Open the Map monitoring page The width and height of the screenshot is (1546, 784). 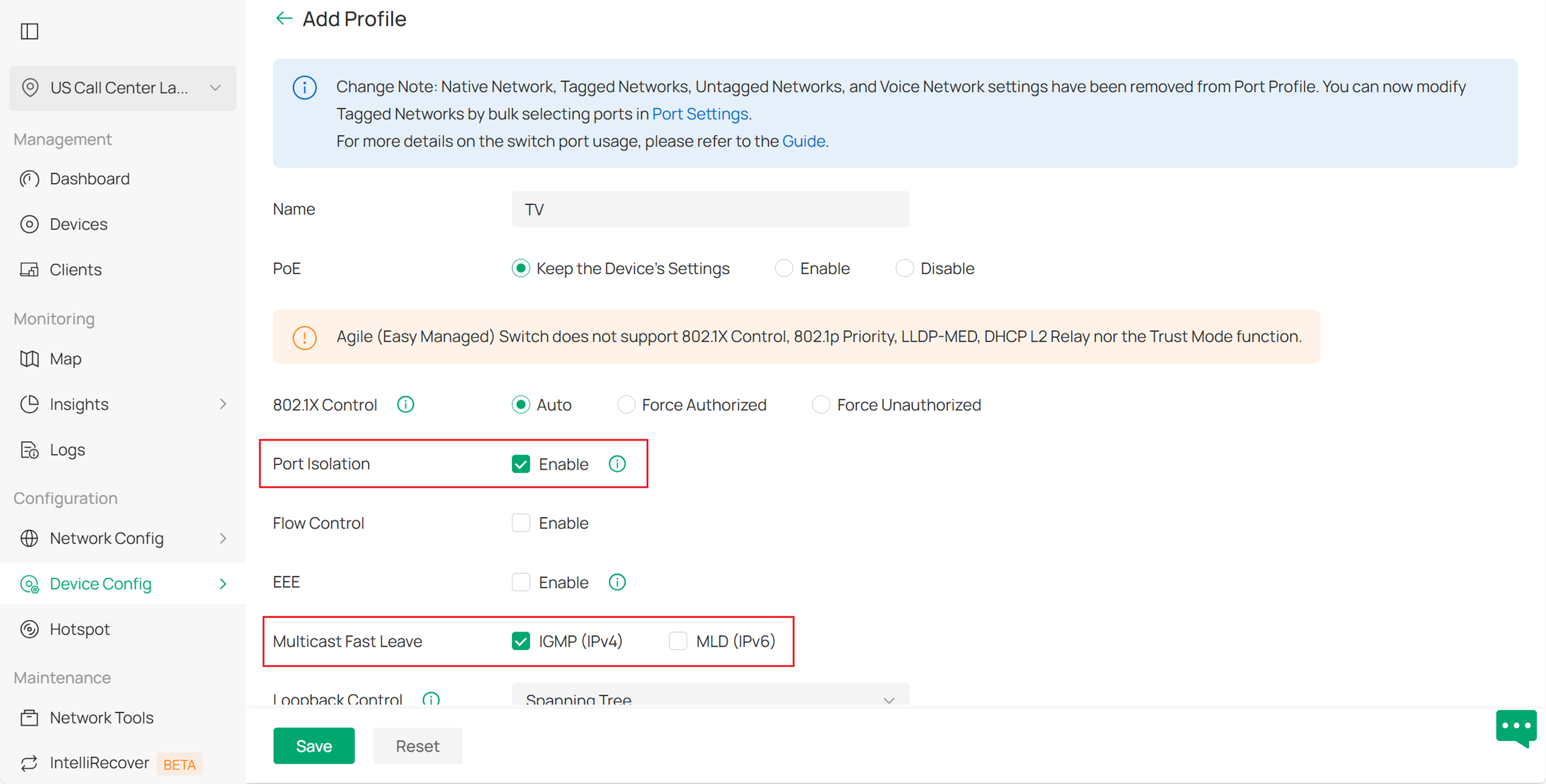click(65, 359)
